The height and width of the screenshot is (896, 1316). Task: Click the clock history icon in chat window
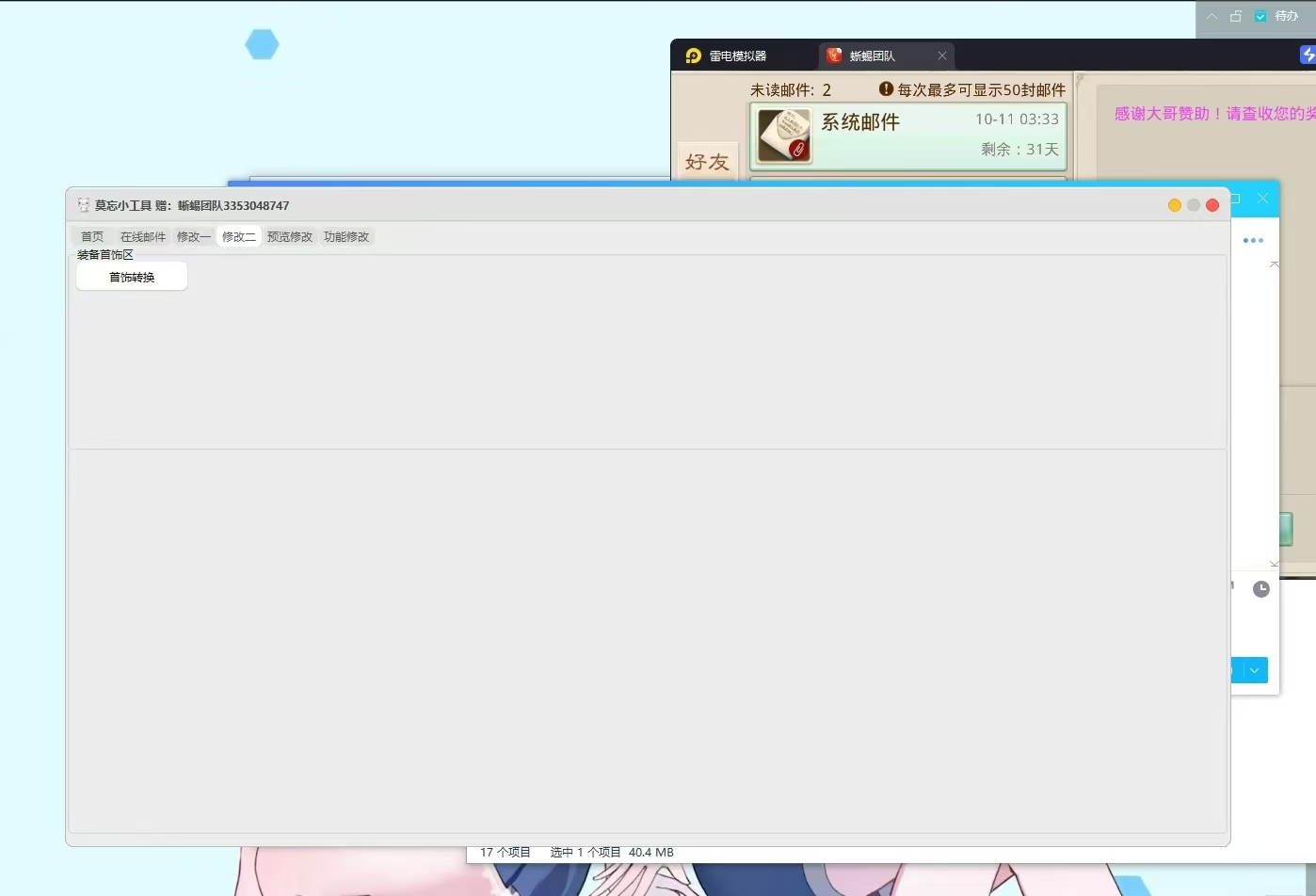click(1261, 589)
